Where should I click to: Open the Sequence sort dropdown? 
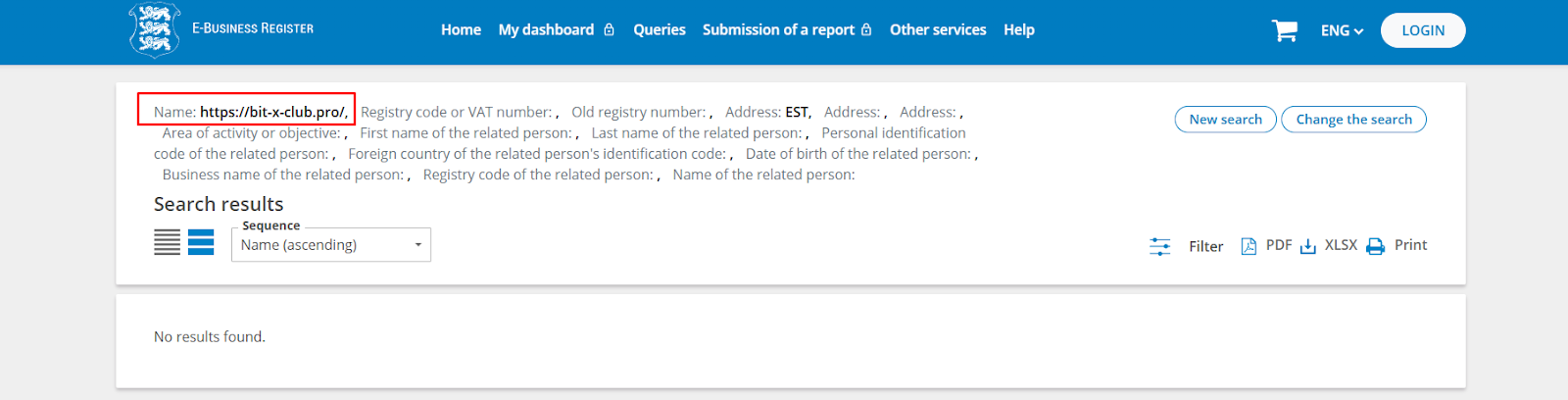(330, 245)
